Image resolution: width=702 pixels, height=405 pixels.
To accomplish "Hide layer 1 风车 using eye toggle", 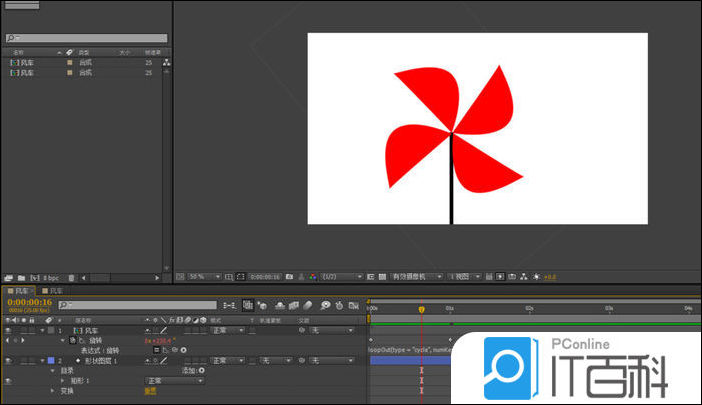I will pyautogui.click(x=8, y=330).
